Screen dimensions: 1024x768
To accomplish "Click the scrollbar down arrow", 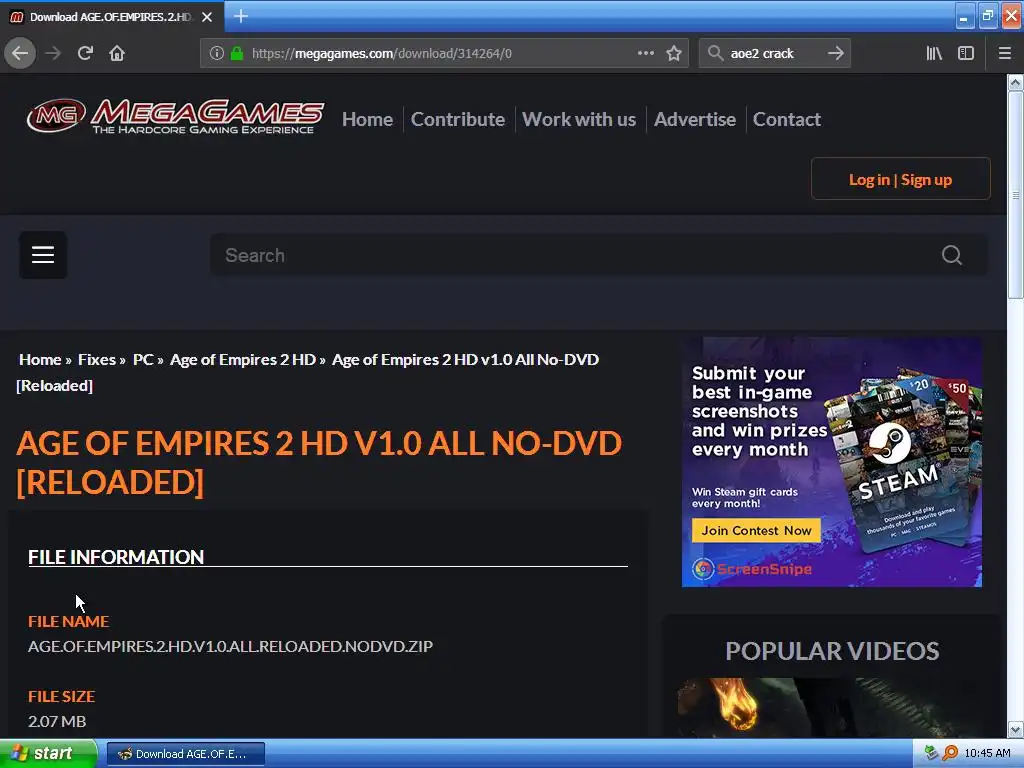I will click(1015, 729).
